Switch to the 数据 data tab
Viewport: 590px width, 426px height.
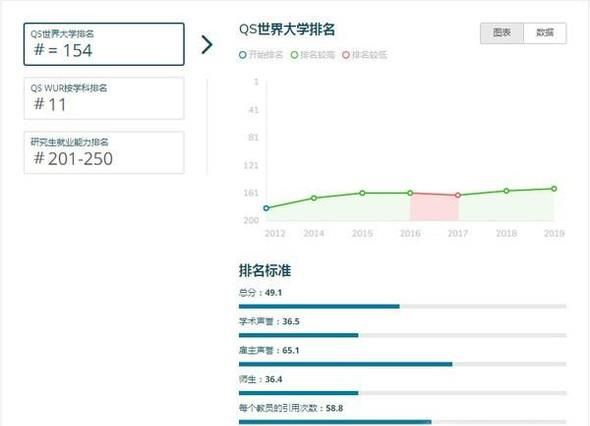tap(545, 33)
